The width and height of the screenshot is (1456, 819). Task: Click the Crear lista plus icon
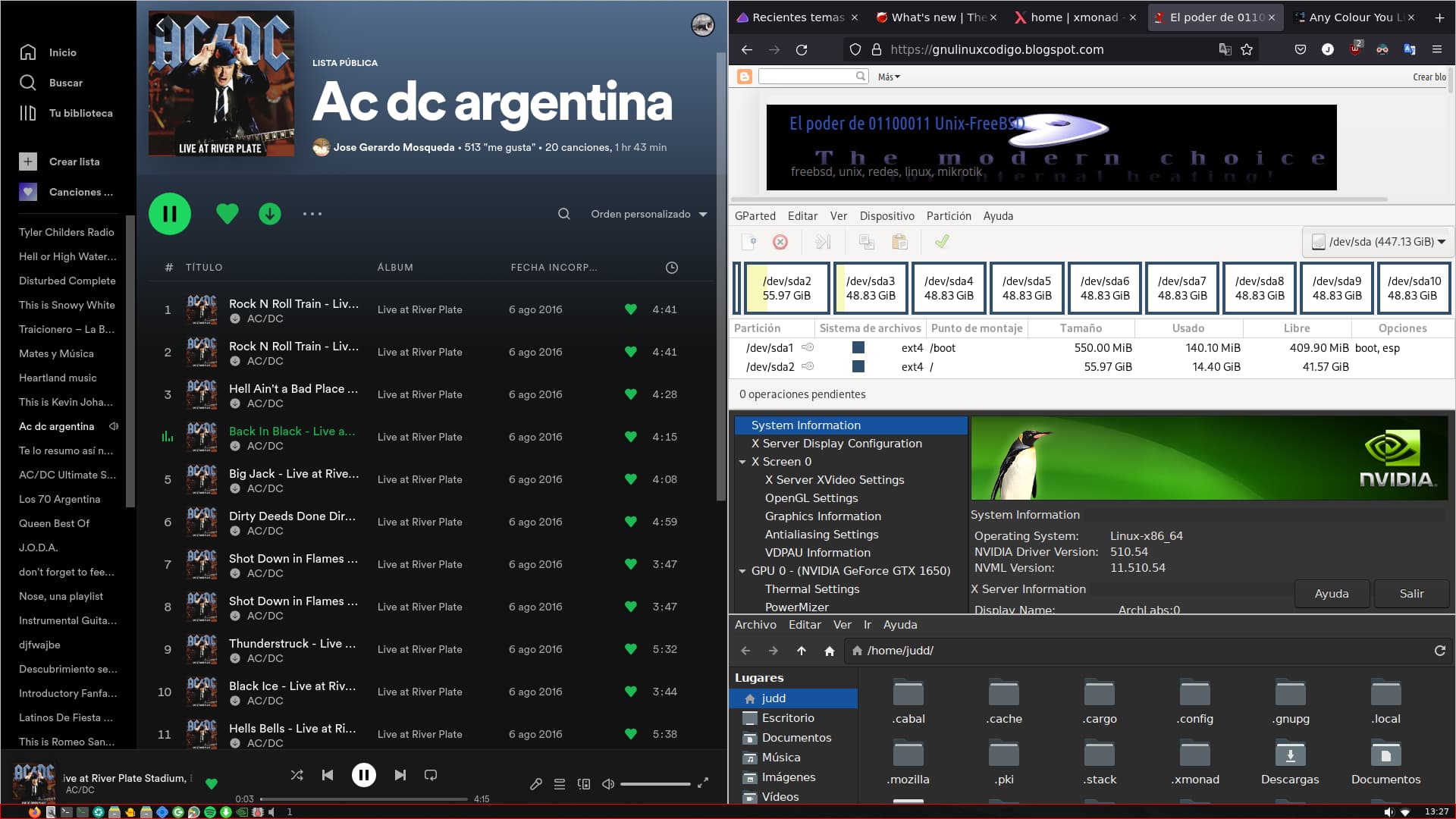coord(28,162)
